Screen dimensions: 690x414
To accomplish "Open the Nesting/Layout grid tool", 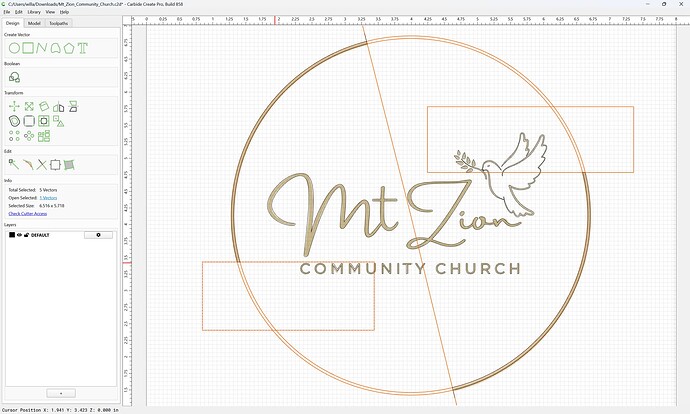I will click(x=44, y=136).
